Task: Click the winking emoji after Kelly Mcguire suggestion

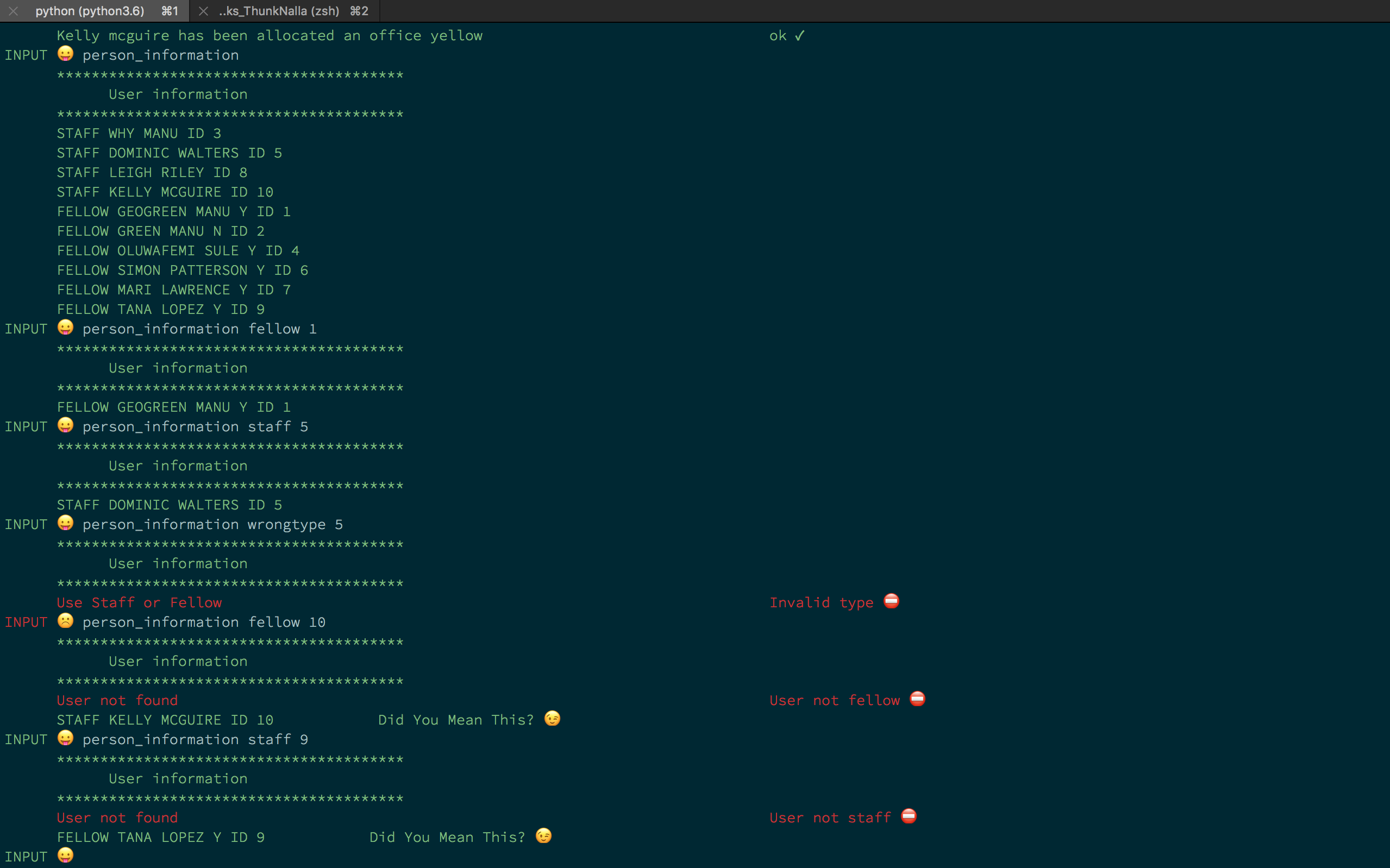Action: (552, 718)
